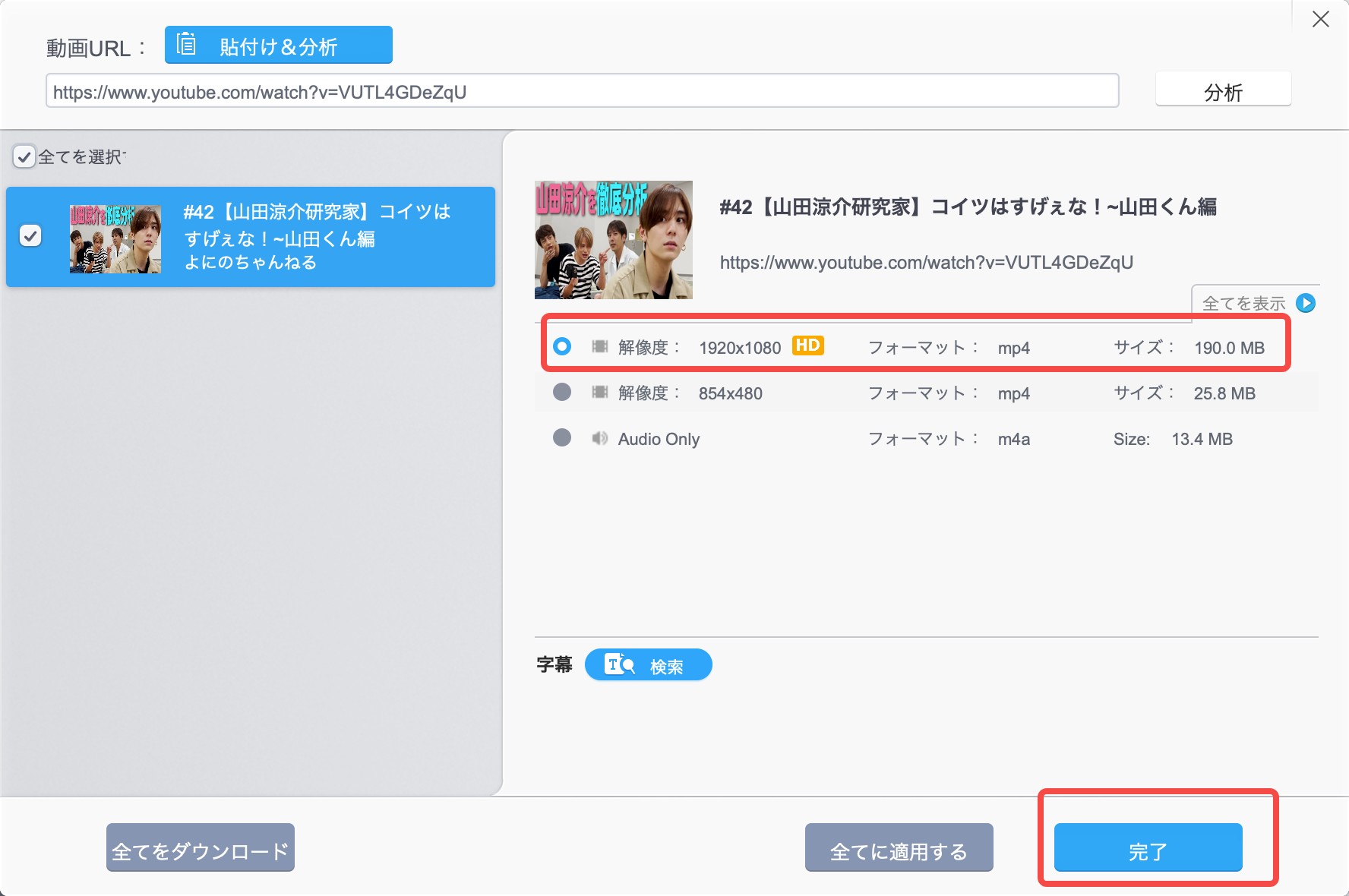1349x896 pixels.
Task: Click the 全てをダウンロード button
Action: (x=201, y=847)
